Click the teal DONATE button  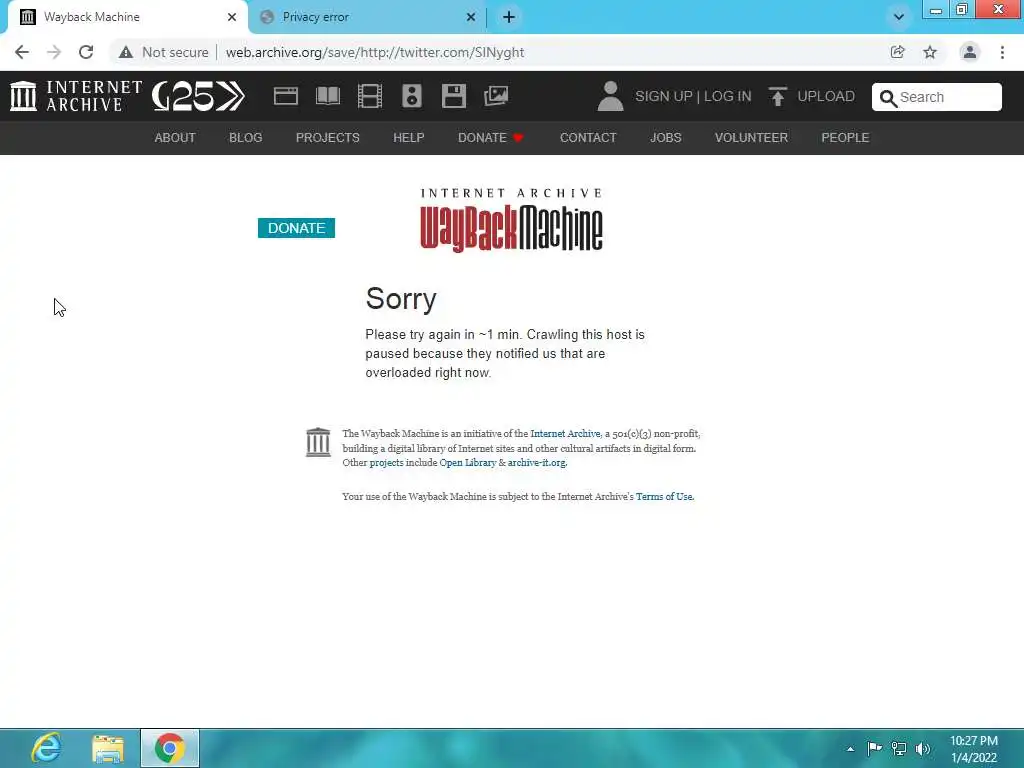pos(296,228)
